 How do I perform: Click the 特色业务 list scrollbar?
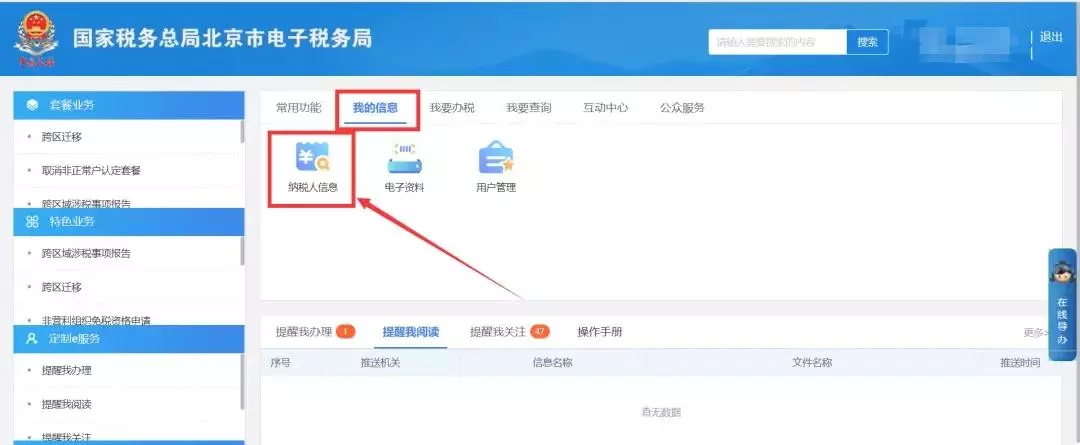coord(242,251)
